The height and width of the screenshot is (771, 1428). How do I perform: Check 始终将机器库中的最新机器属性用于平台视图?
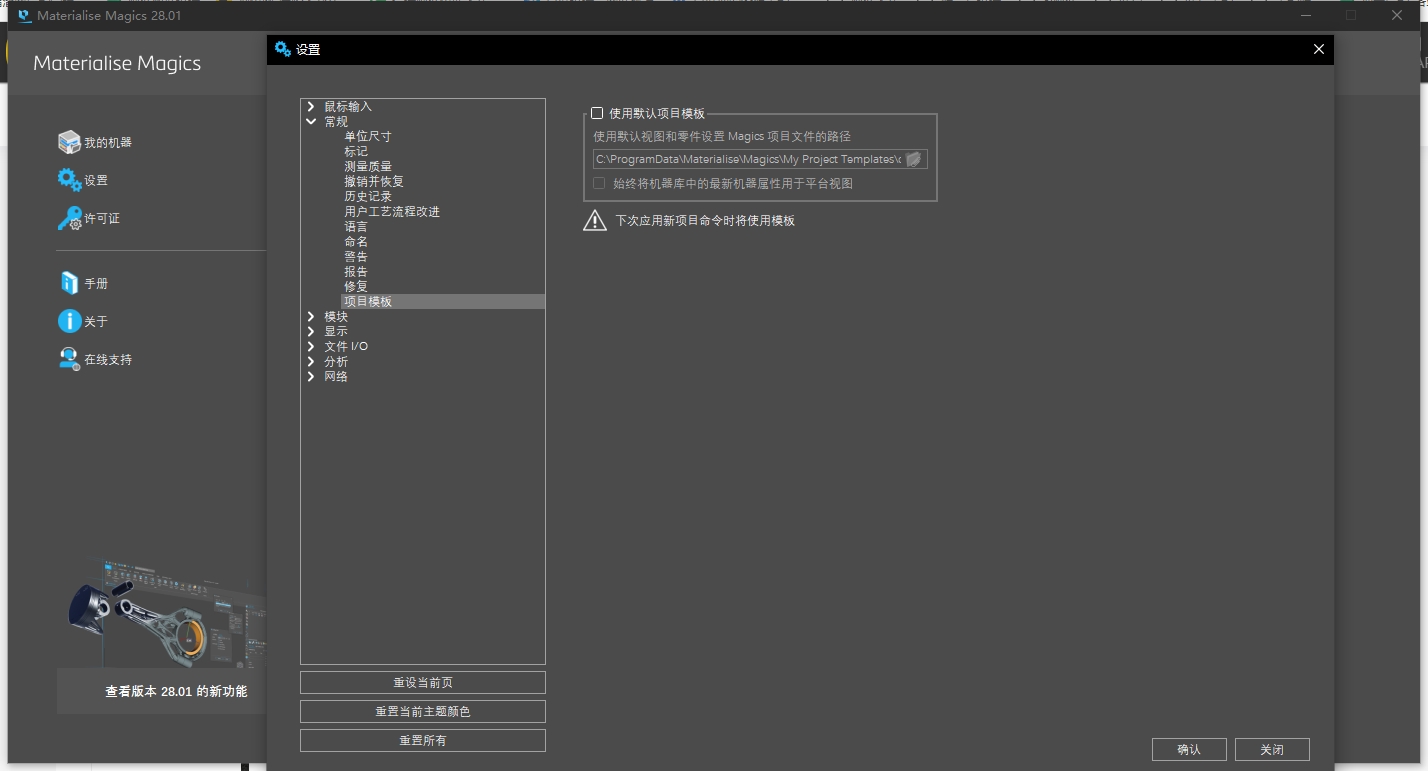[x=599, y=183]
